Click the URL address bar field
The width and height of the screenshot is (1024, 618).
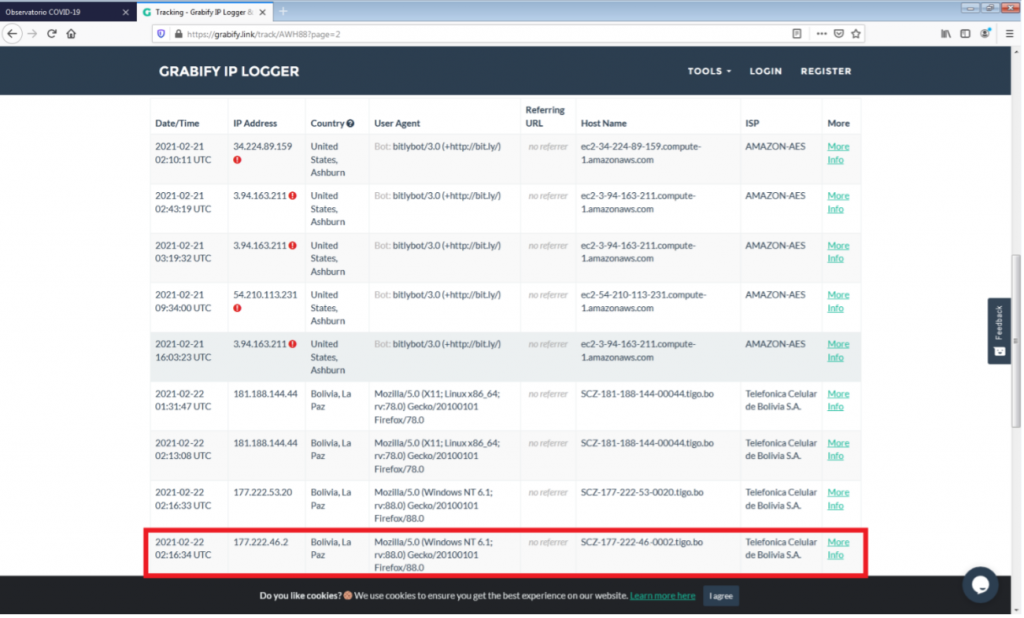pyautogui.click(x=480, y=33)
